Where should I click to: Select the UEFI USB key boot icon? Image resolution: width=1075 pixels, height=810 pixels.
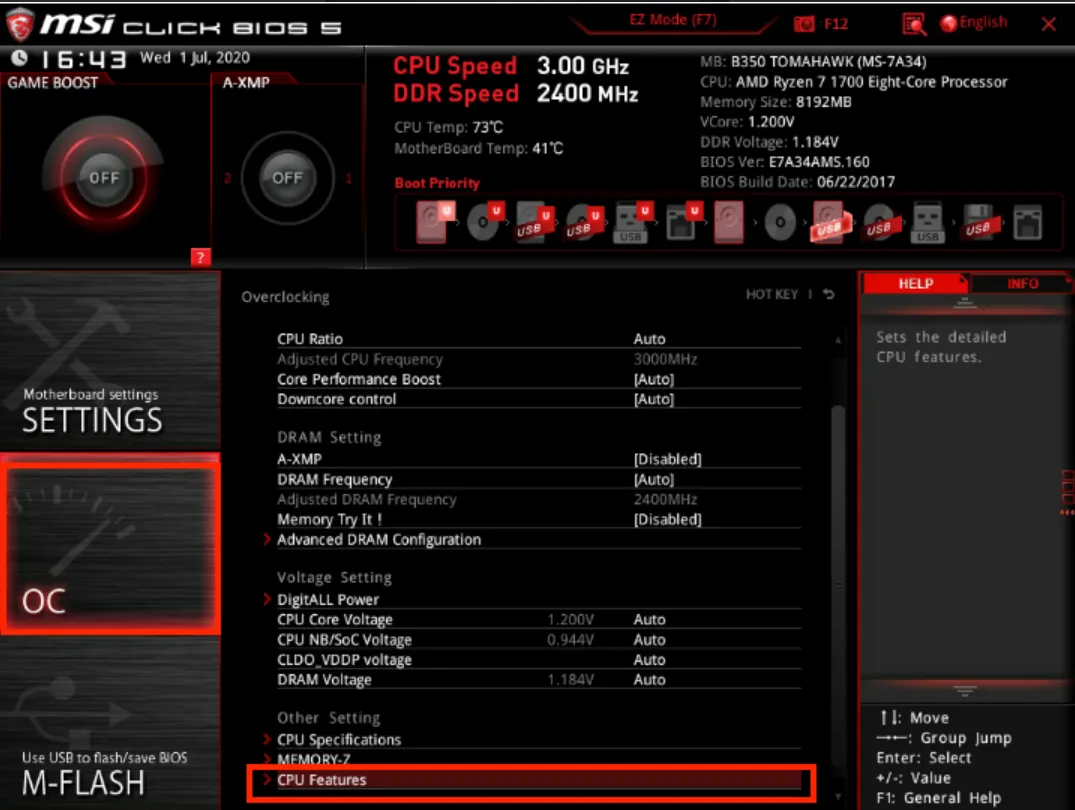[633, 222]
